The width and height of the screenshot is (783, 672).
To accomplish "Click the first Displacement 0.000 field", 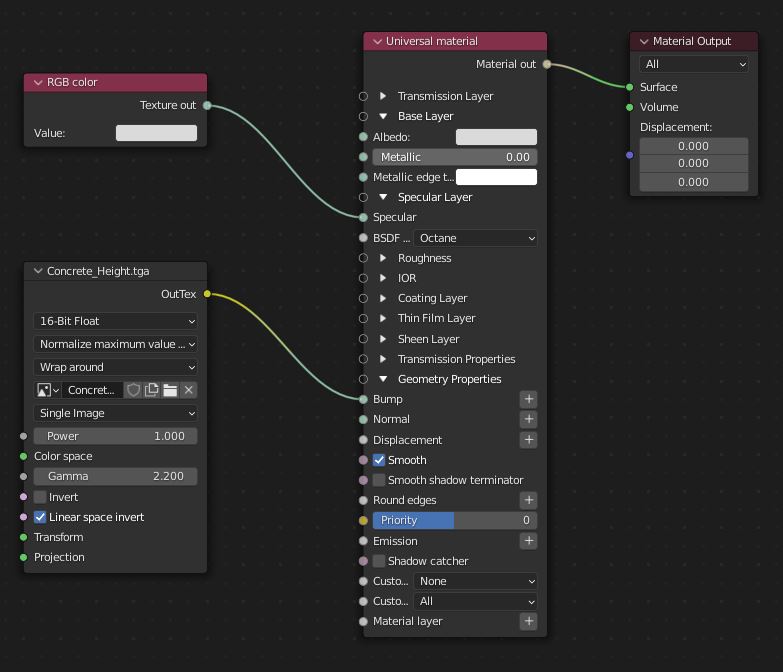I will coord(694,146).
